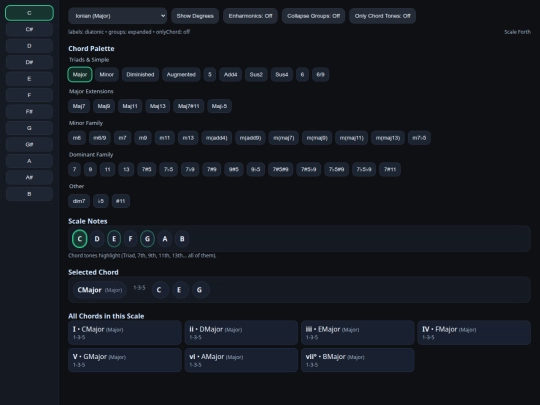This screenshot has width=540, height=405.
Task: Click the B scale note circle
Action: pyautogui.click(x=182, y=239)
